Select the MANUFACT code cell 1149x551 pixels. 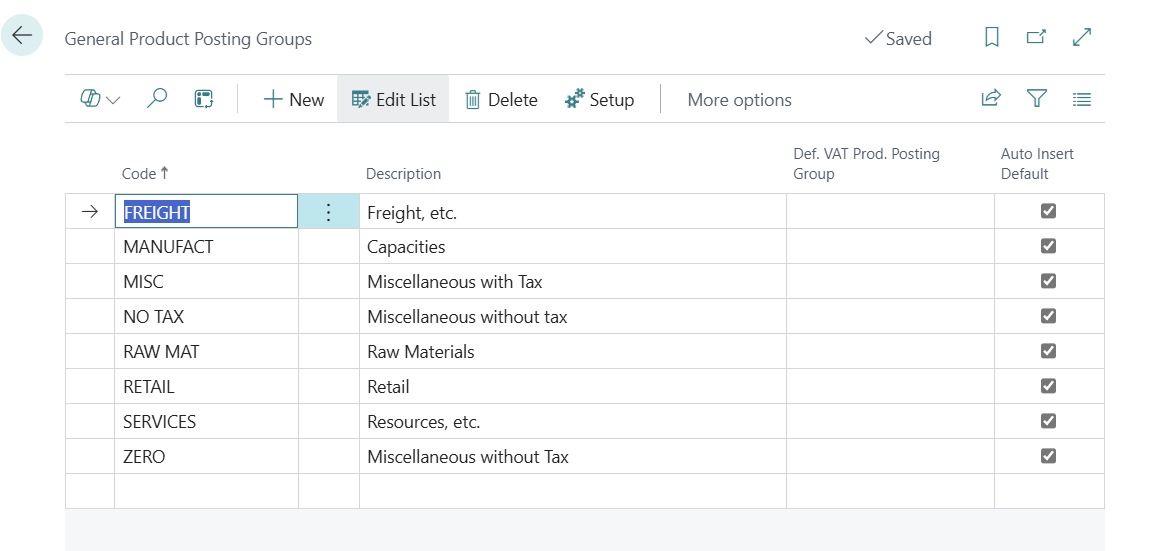[x=207, y=247]
